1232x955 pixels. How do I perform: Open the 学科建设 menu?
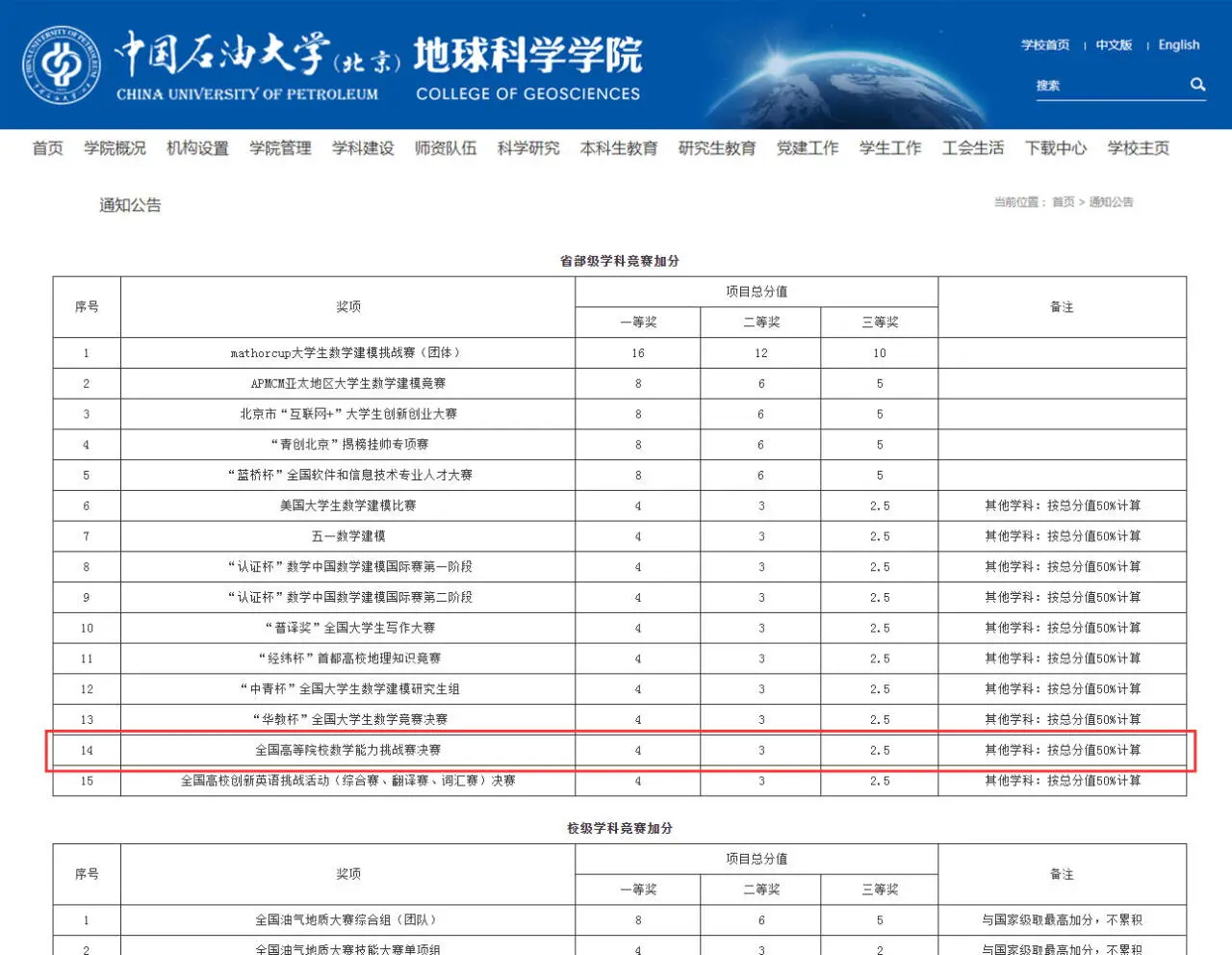pos(363,148)
